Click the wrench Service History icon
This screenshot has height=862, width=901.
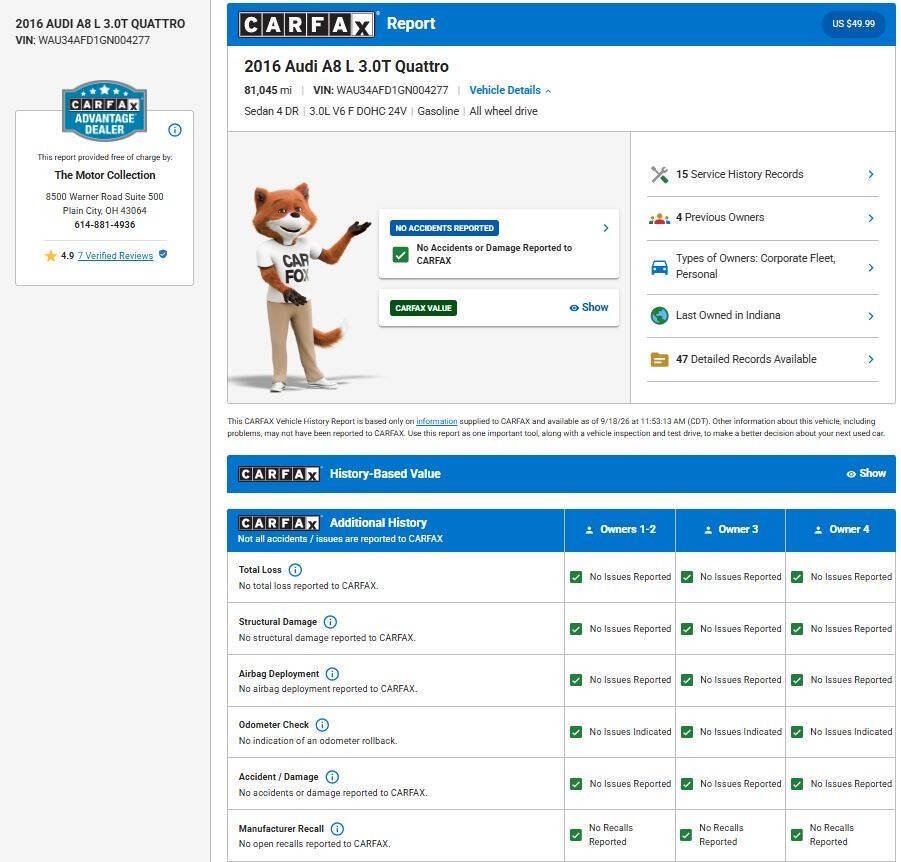tap(659, 174)
